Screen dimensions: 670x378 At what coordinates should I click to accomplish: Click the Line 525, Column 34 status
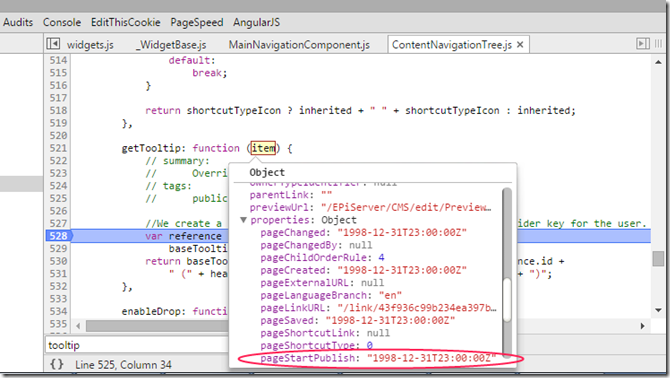pos(123,365)
